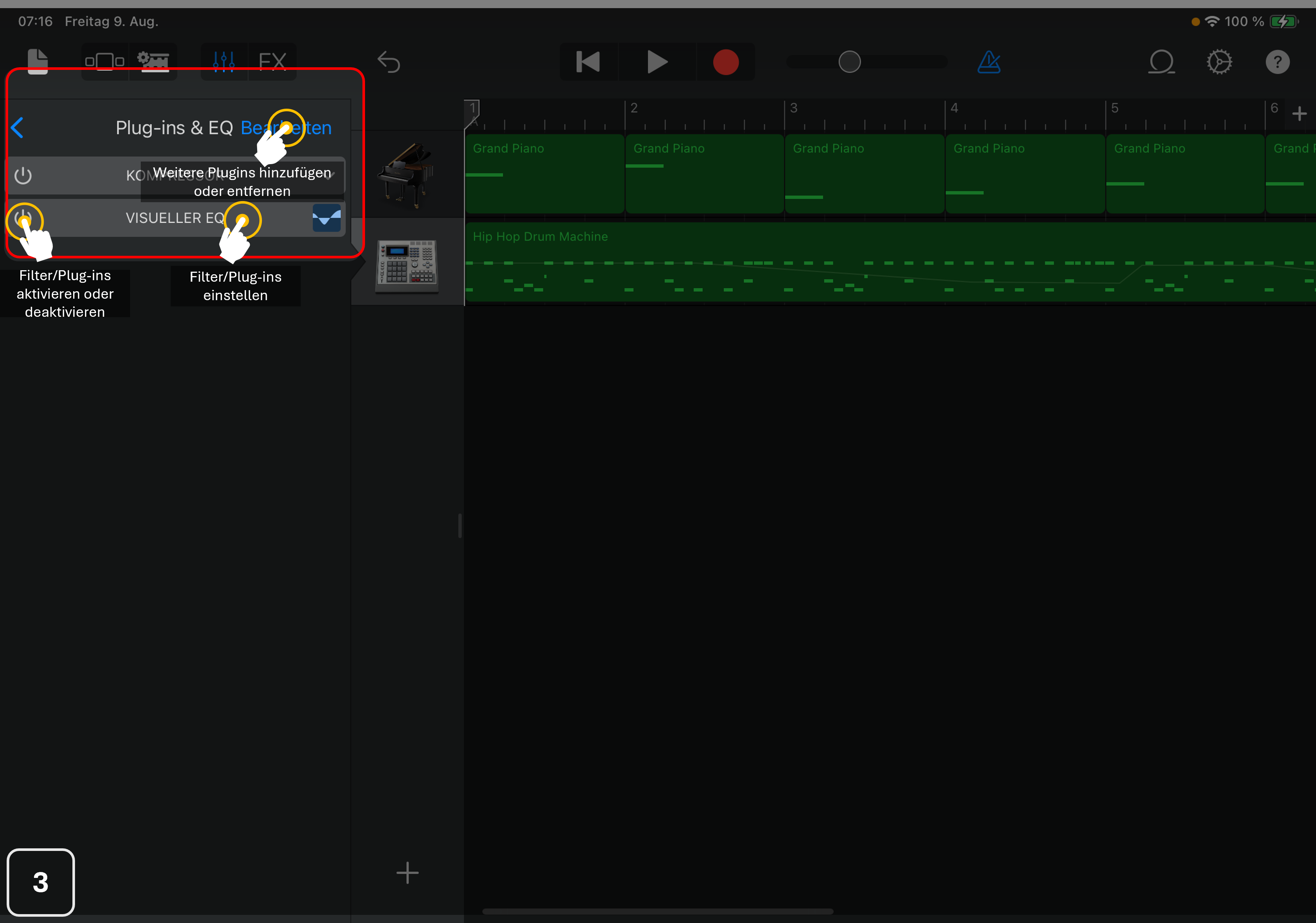
Task: Click the playhead at bar 1
Action: 472,113
